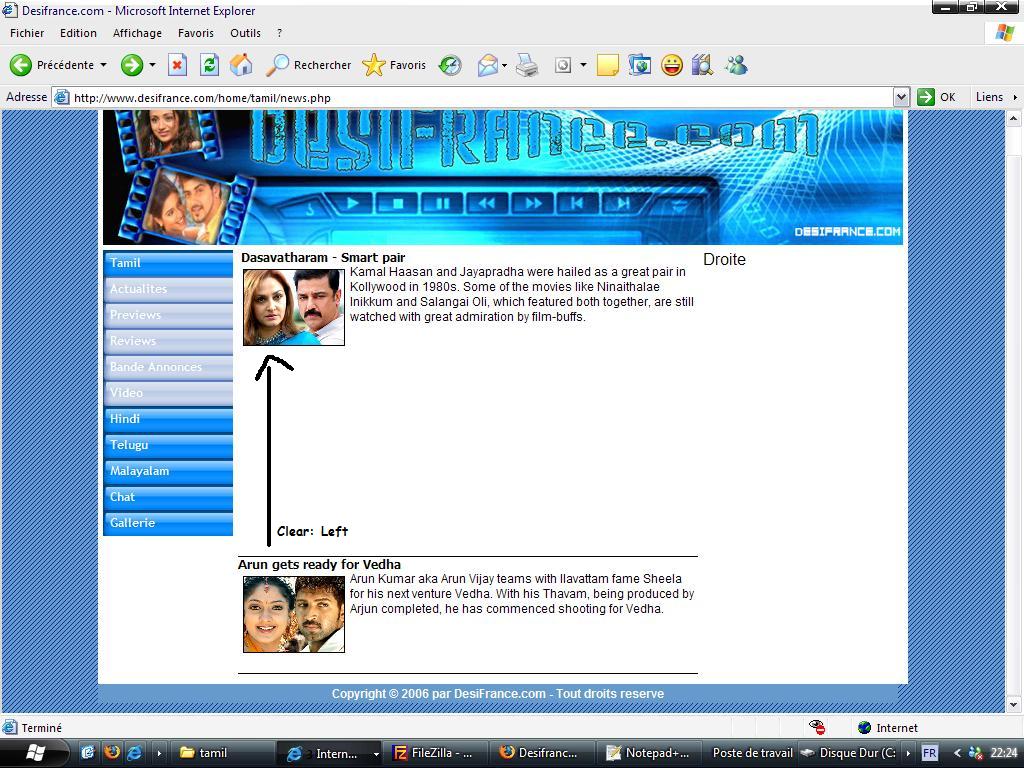Launch Internet Explorer from quick launch
Screen dimensions: 1024x768
135,752
